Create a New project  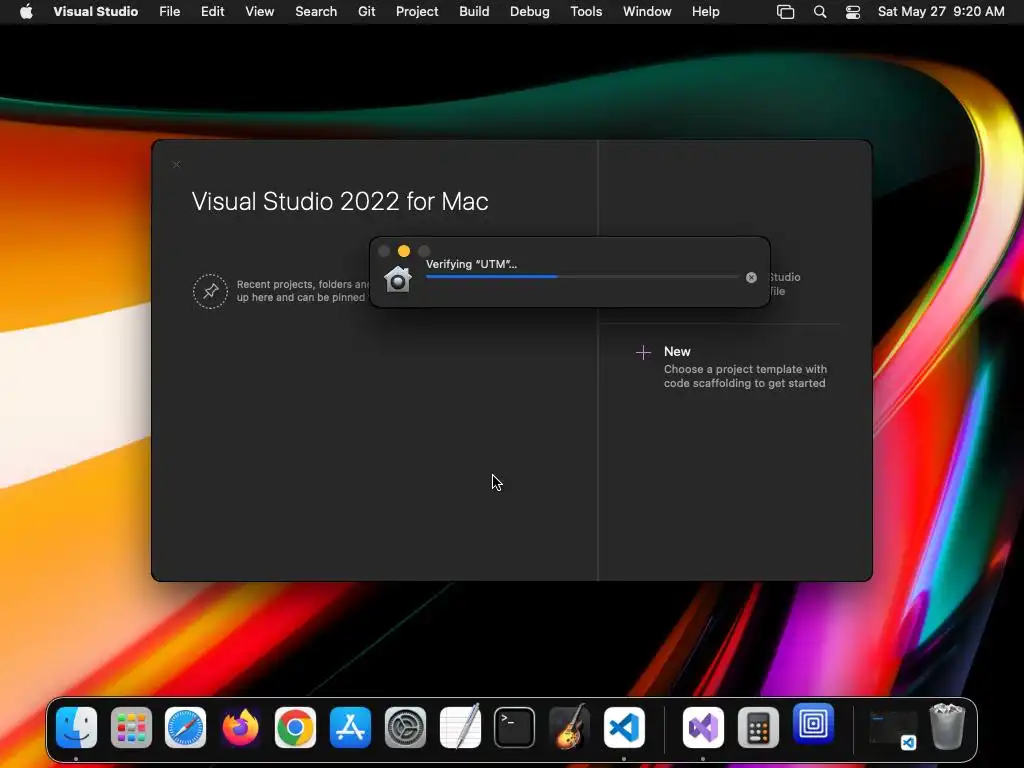[x=677, y=351]
